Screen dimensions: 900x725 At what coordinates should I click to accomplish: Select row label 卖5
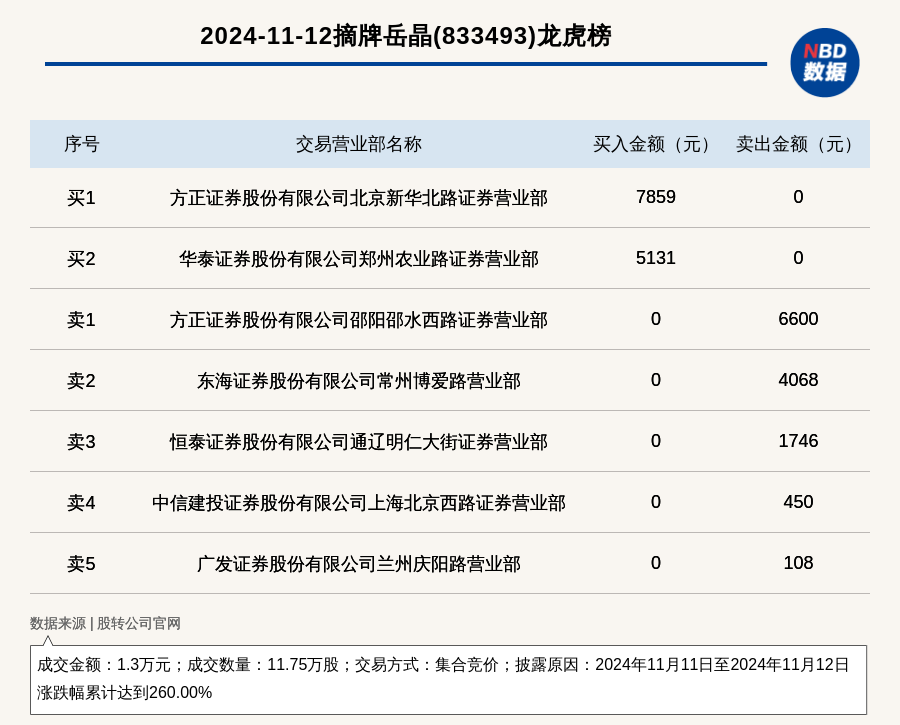(x=82, y=564)
